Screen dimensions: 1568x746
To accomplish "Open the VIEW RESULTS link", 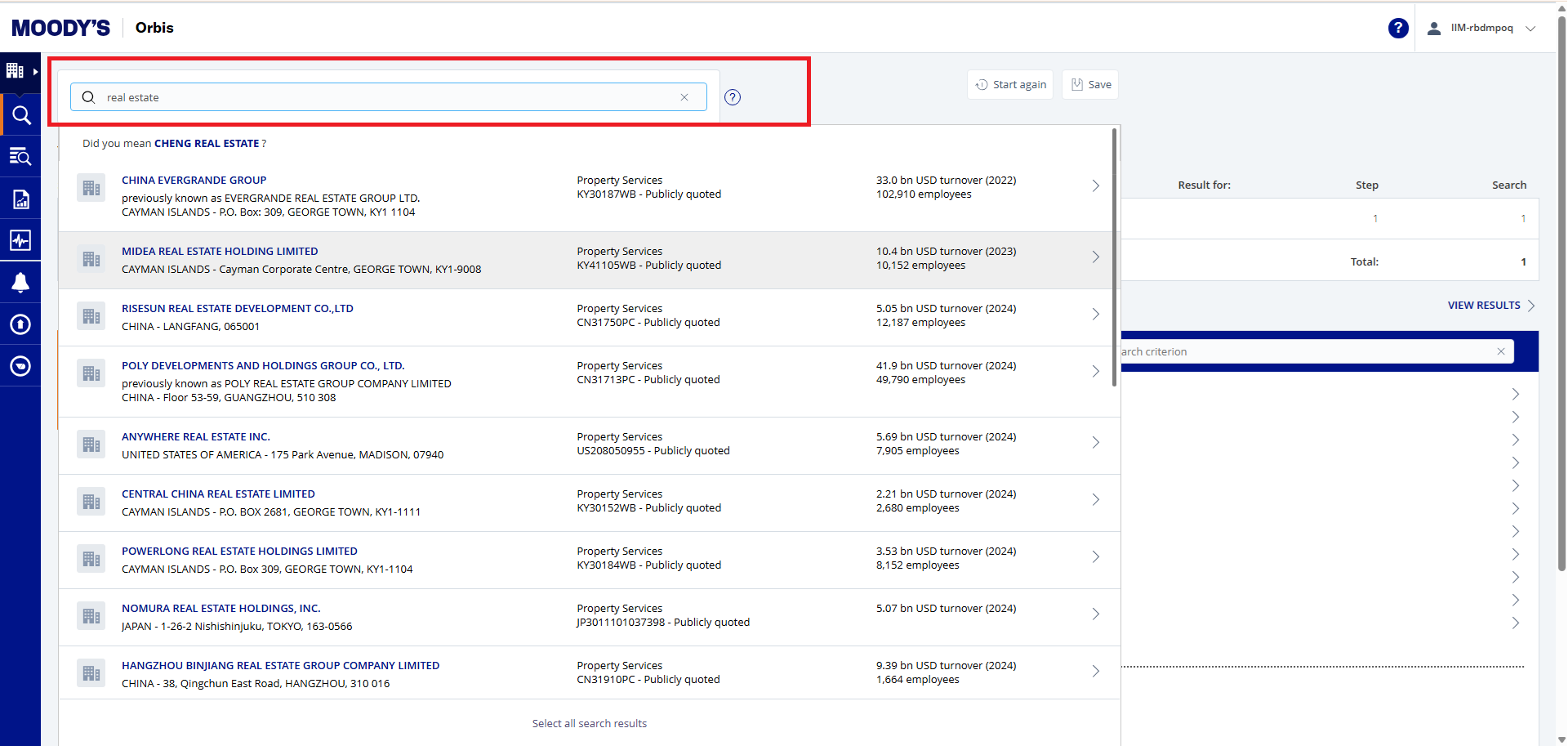I will pos(1483,306).
